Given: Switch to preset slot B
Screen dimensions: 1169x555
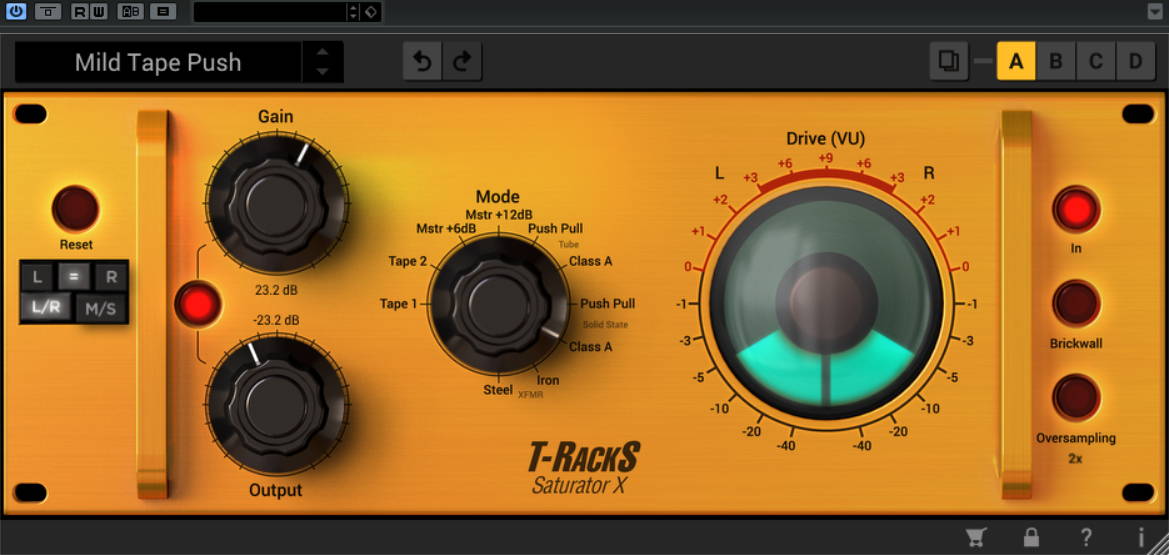Looking at the screenshot, I should pos(1056,61).
